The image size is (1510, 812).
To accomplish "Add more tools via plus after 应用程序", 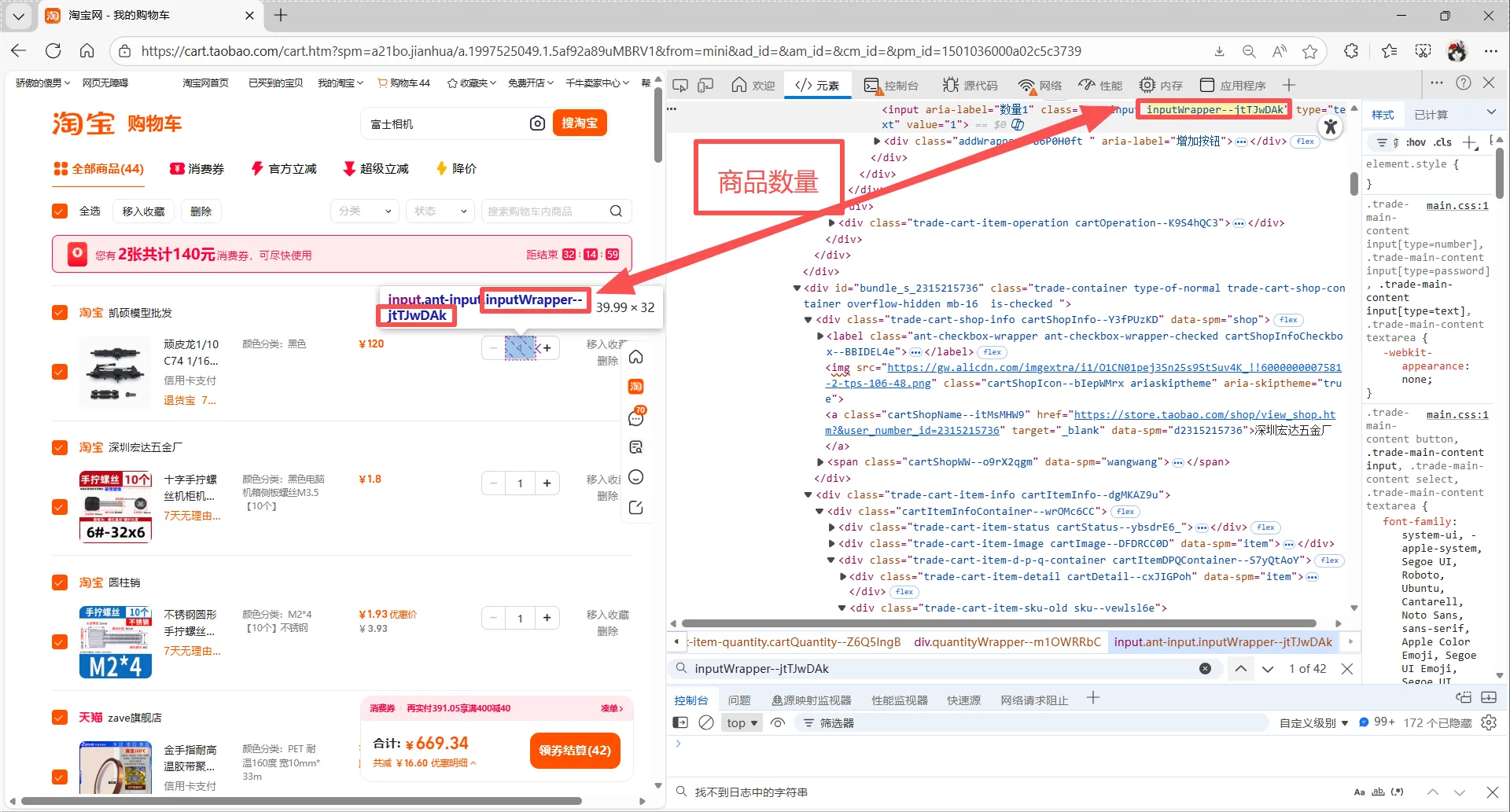I will (1288, 85).
